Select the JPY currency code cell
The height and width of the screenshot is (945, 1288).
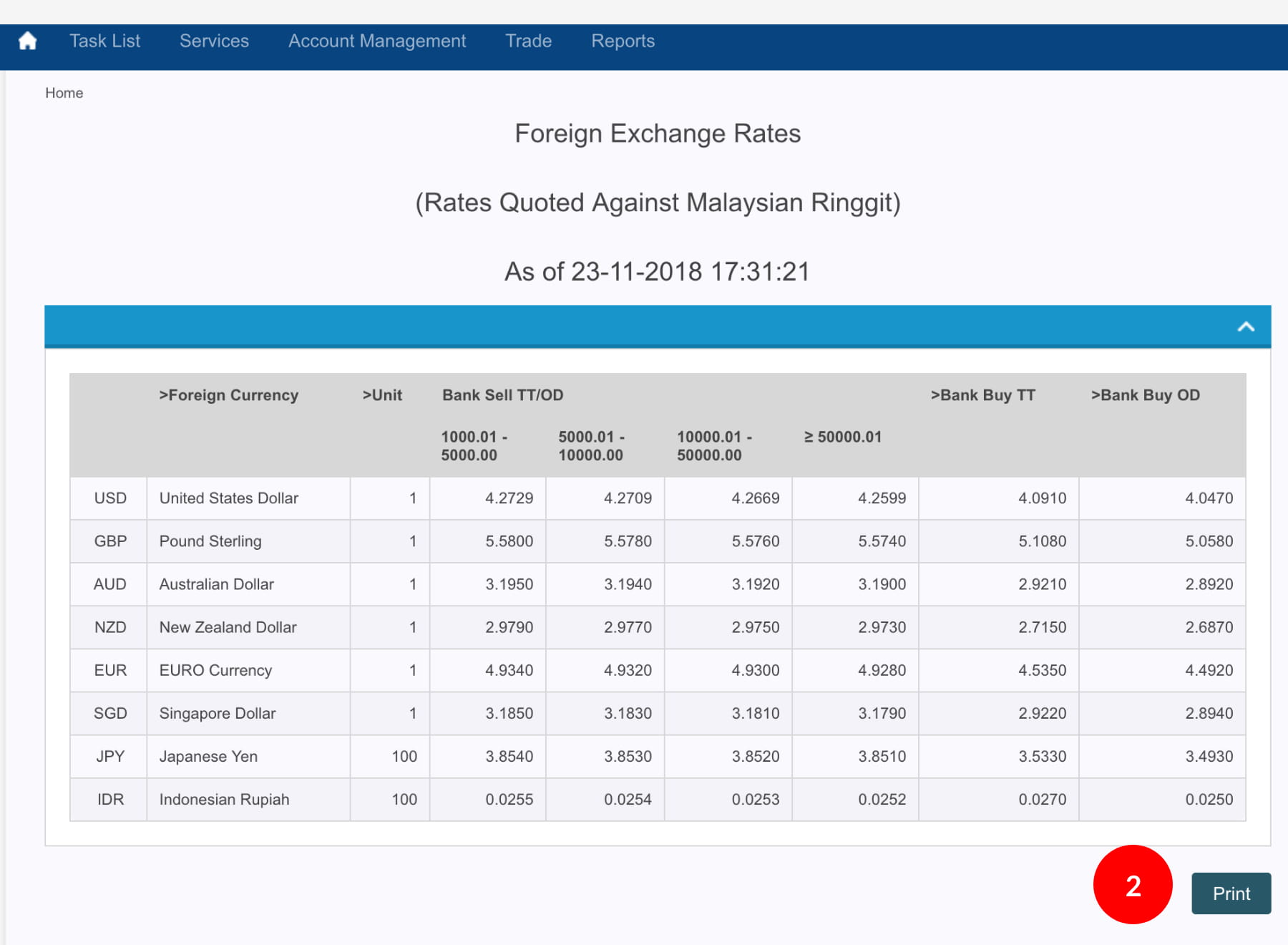110,756
